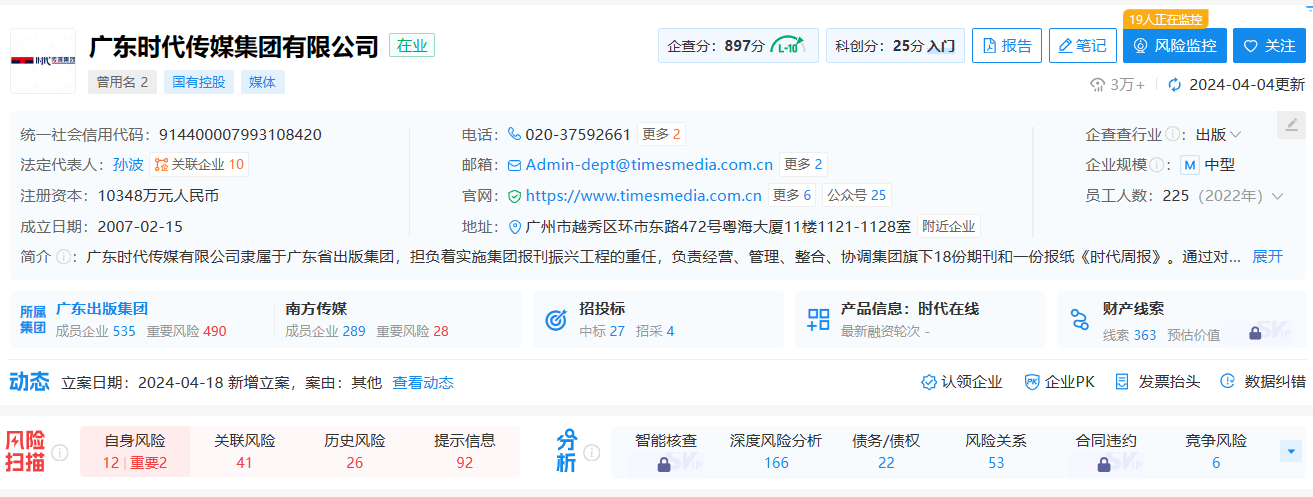
Task: View 成员企业 535 of 广东出版集团
Action: coord(95,331)
